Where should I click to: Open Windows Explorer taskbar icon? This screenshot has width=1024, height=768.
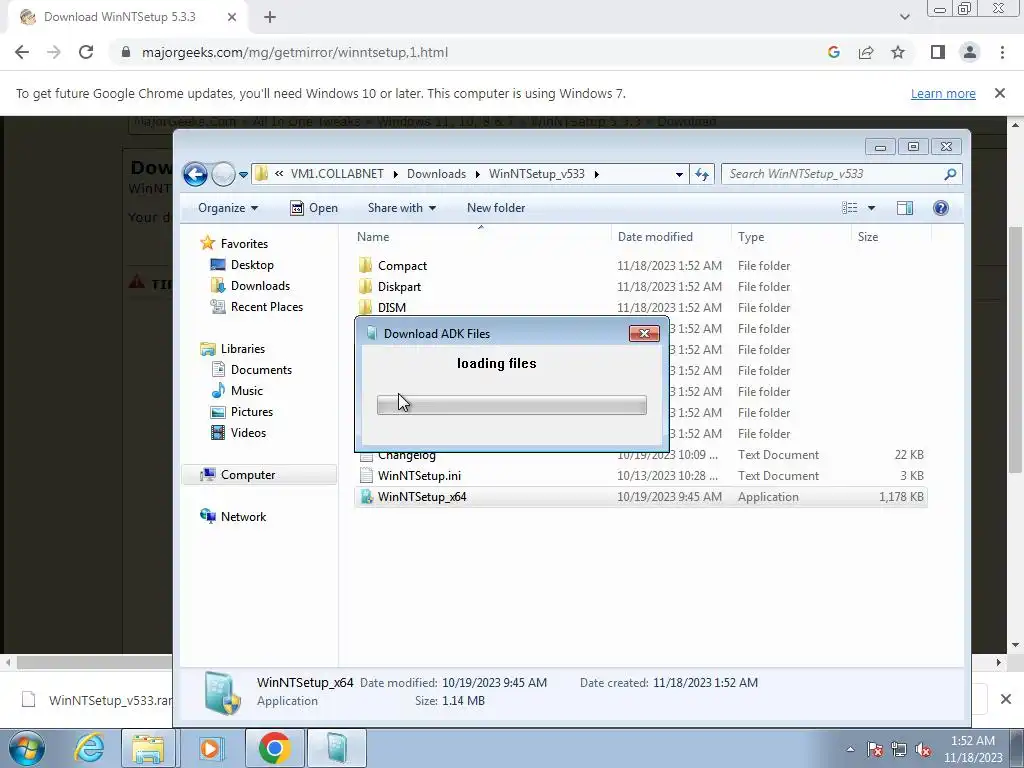click(148, 748)
